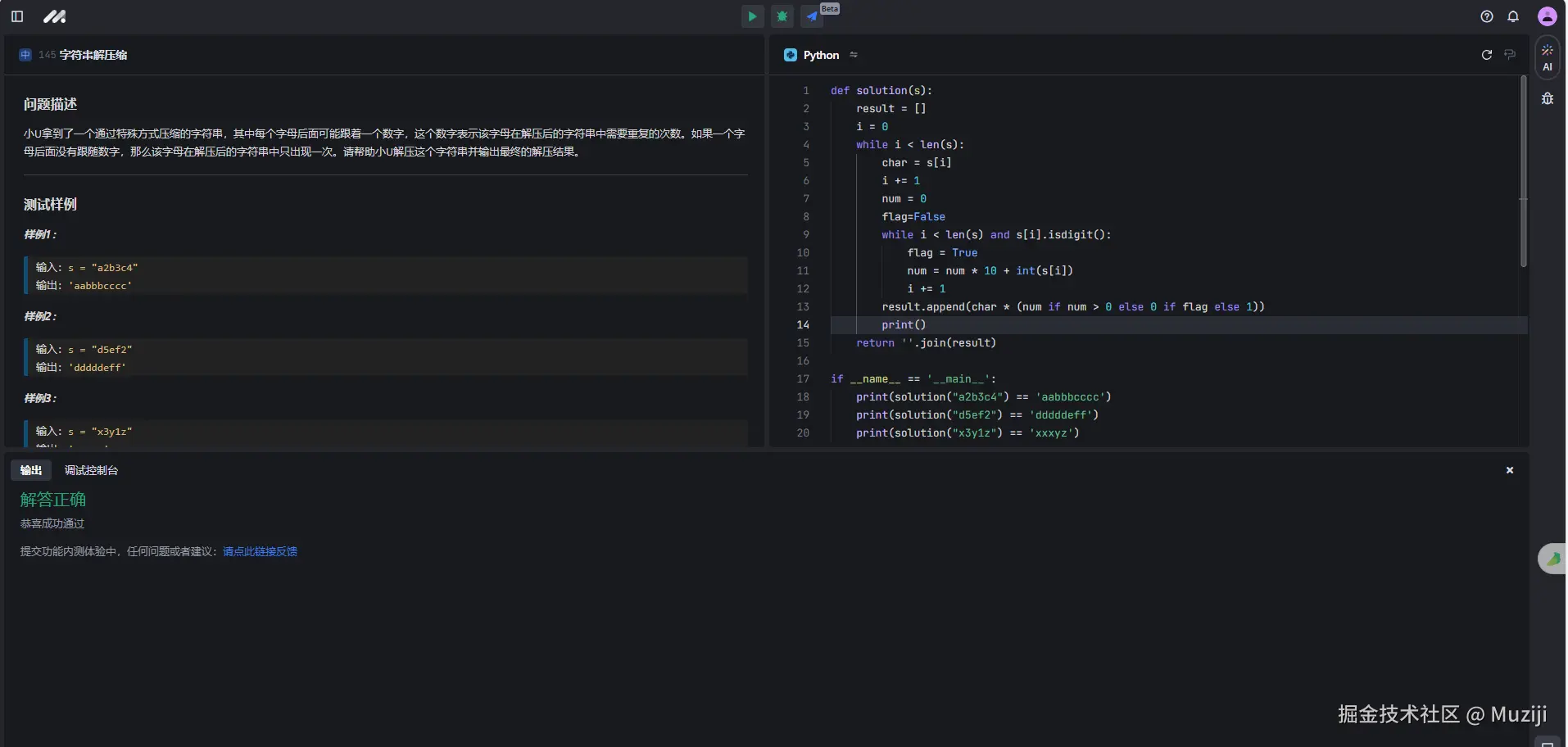
Task: Click the swap arrows next to Python
Action: tap(854, 55)
